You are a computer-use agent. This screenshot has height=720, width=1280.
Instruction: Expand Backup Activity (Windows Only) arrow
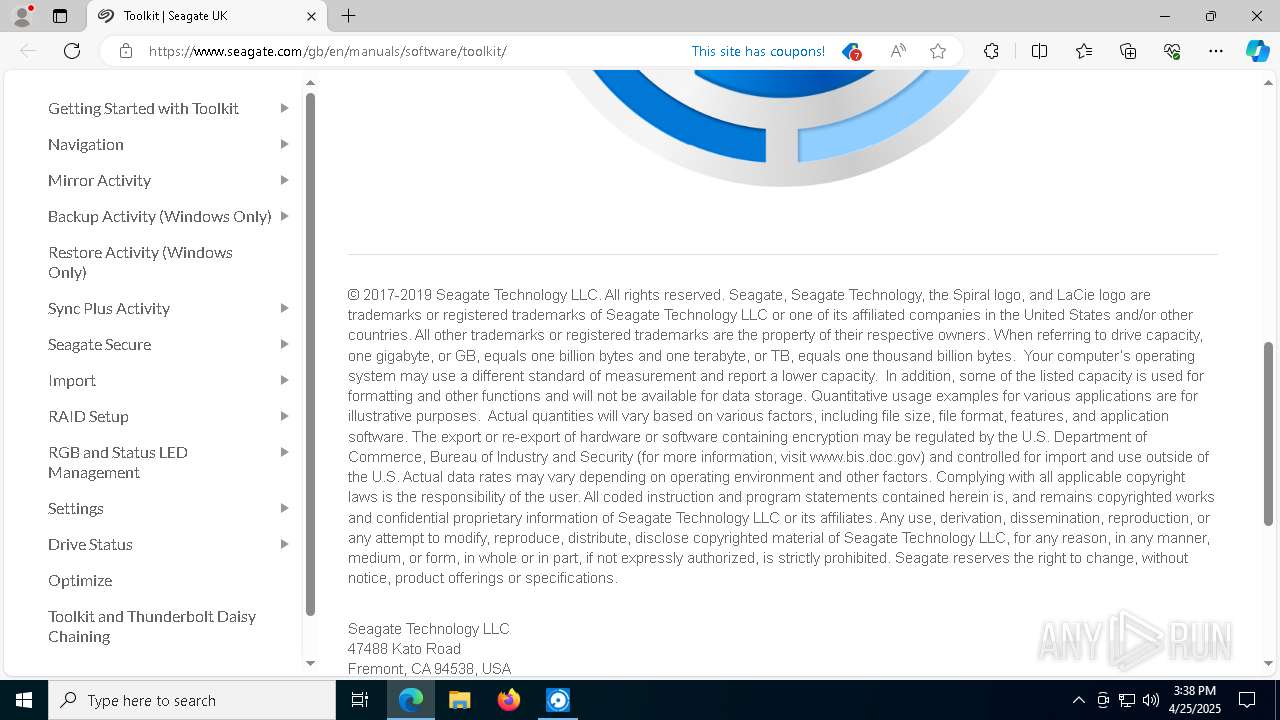click(285, 216)
